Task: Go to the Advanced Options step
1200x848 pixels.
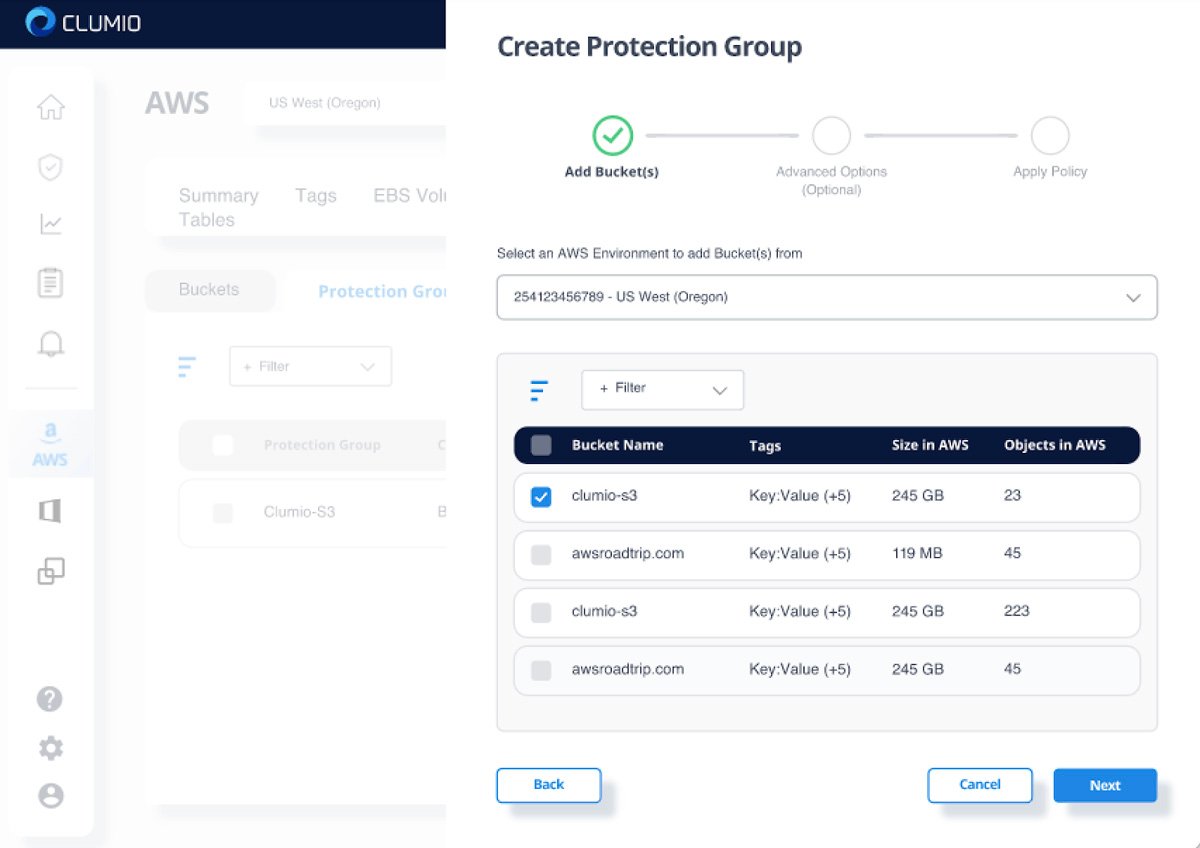Action: tap(831, 136)
